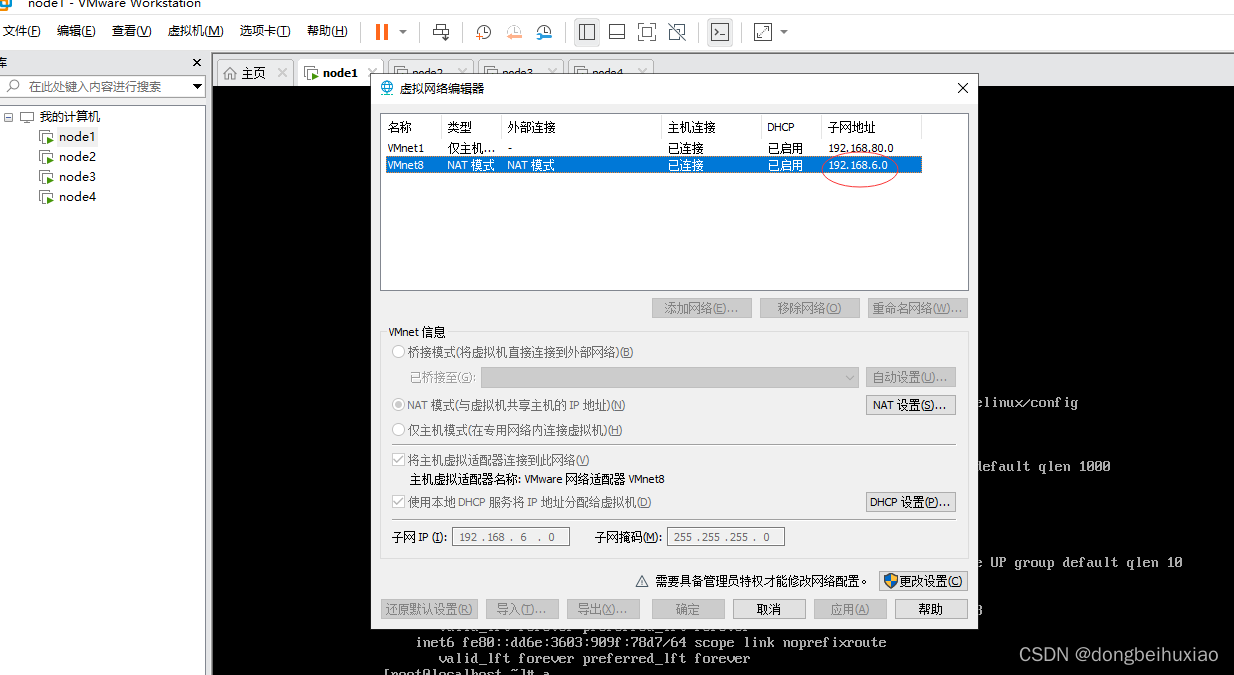Toggle 将主机虚拟适配器连接到此网络 checkbox

[399, 460]
